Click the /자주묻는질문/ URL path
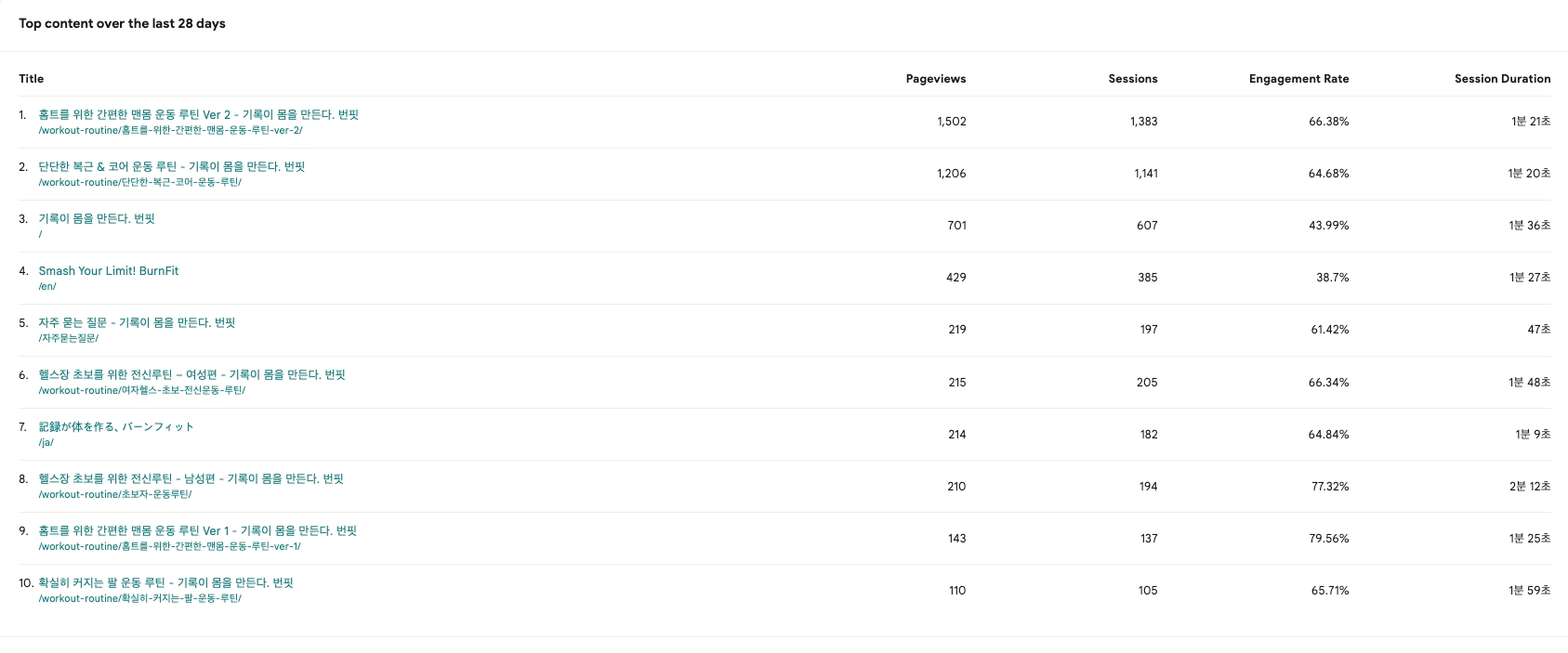The width and height of the screenshot is (1568, 653). (69, 338)
